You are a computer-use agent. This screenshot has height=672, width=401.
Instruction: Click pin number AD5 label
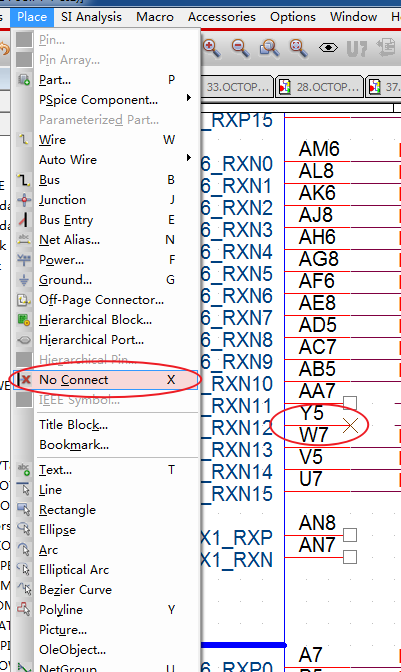point(317,325)
